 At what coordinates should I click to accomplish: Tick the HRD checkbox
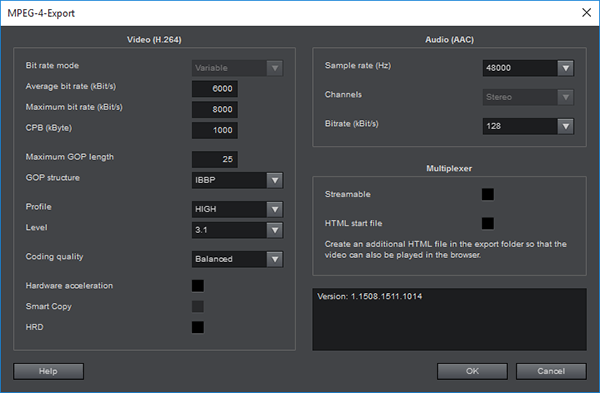[x=198, y=327]
